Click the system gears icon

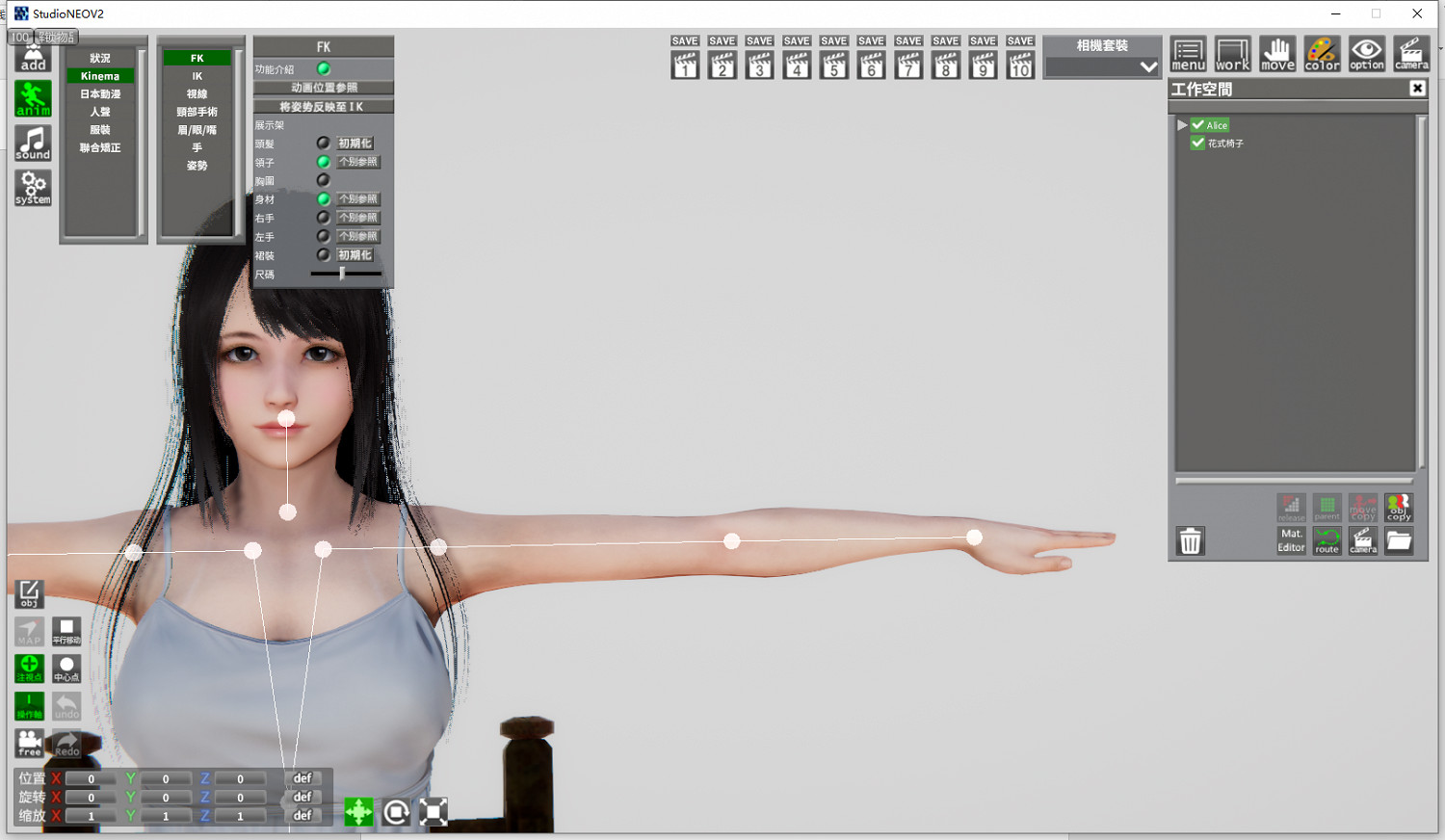[x=33, y=188]
